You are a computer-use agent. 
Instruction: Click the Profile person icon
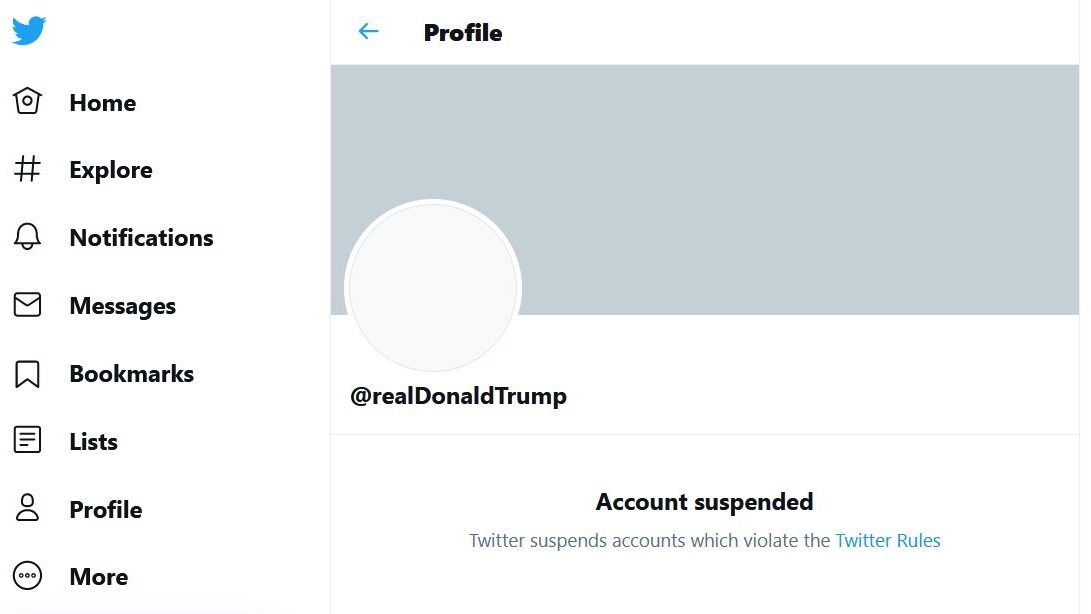[x=28, y=509]
